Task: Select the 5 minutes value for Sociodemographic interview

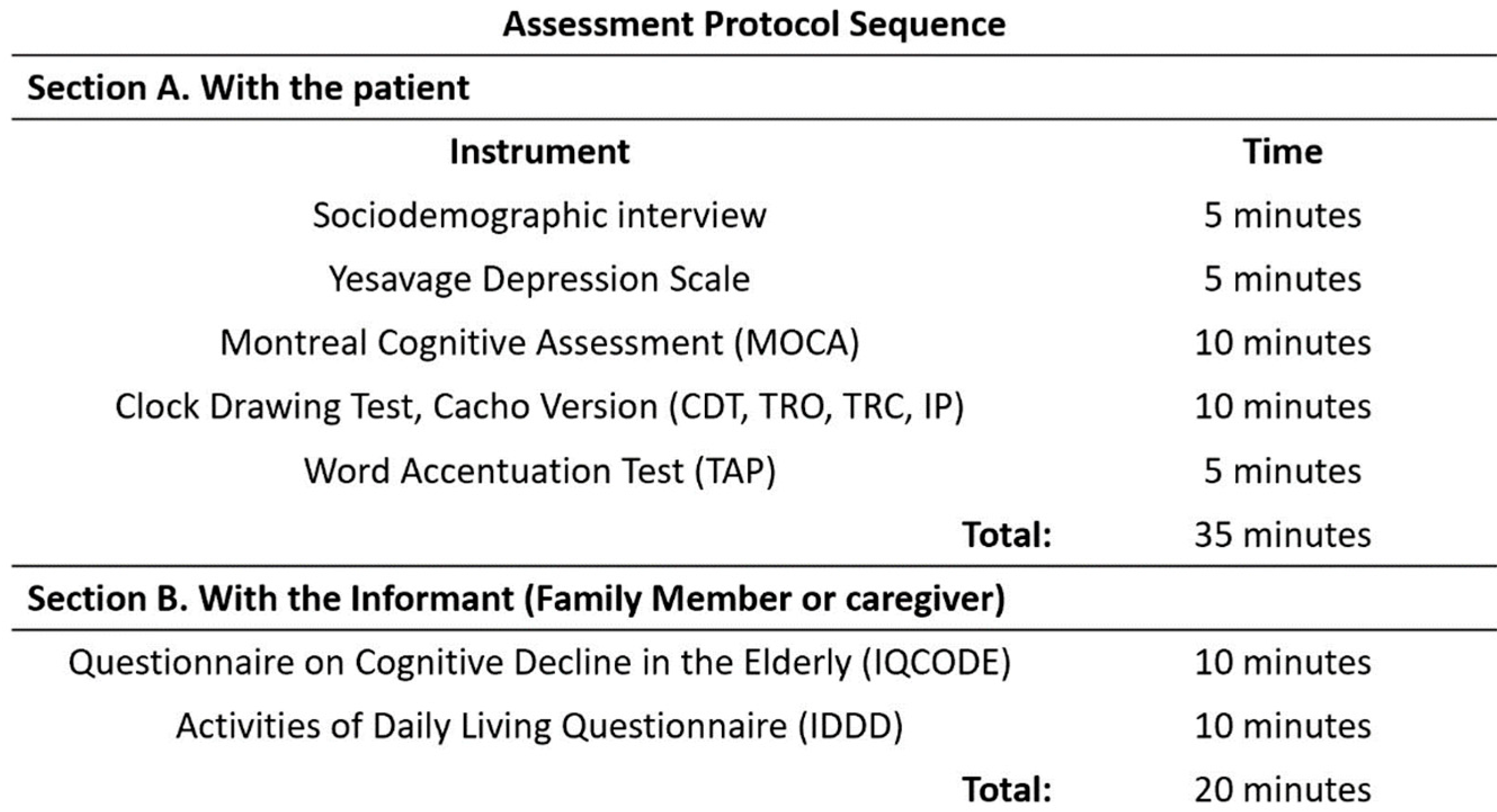Action: pos(1282,216)
